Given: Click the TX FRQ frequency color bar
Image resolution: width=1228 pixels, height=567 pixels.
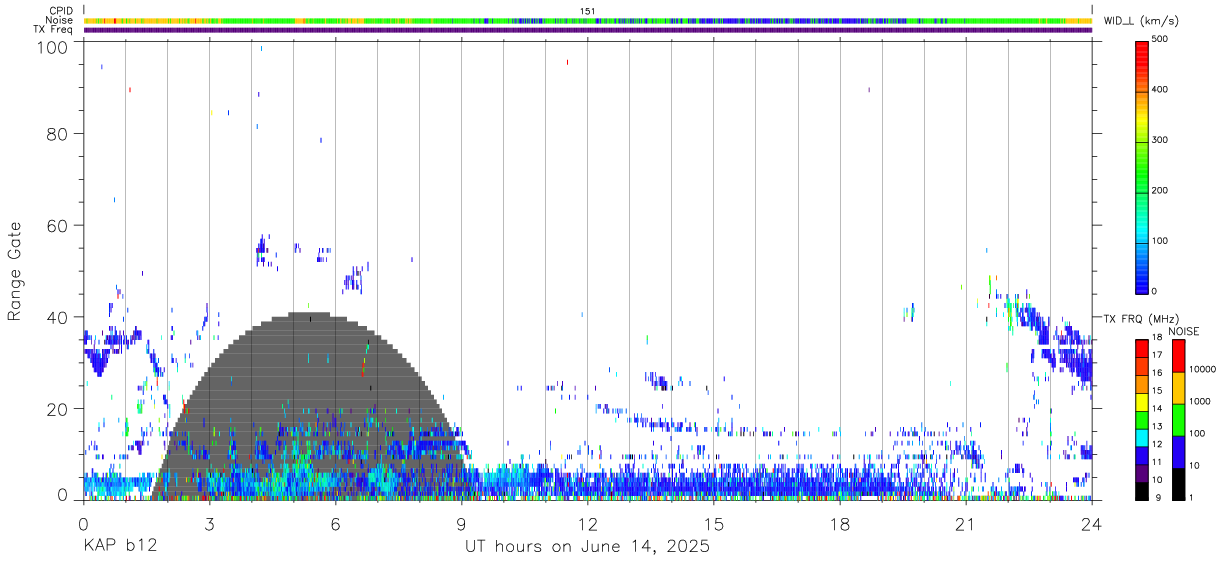Looking at the screenshot, I should [1141, 419].
